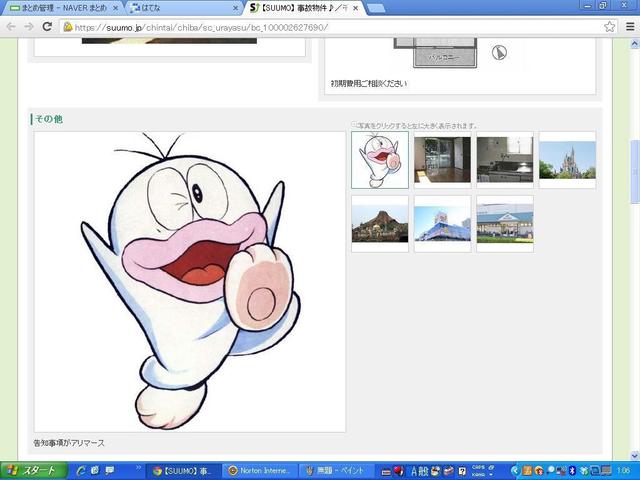Click the URL address bar
The image size is (640, 480).
tap(339, 27)
